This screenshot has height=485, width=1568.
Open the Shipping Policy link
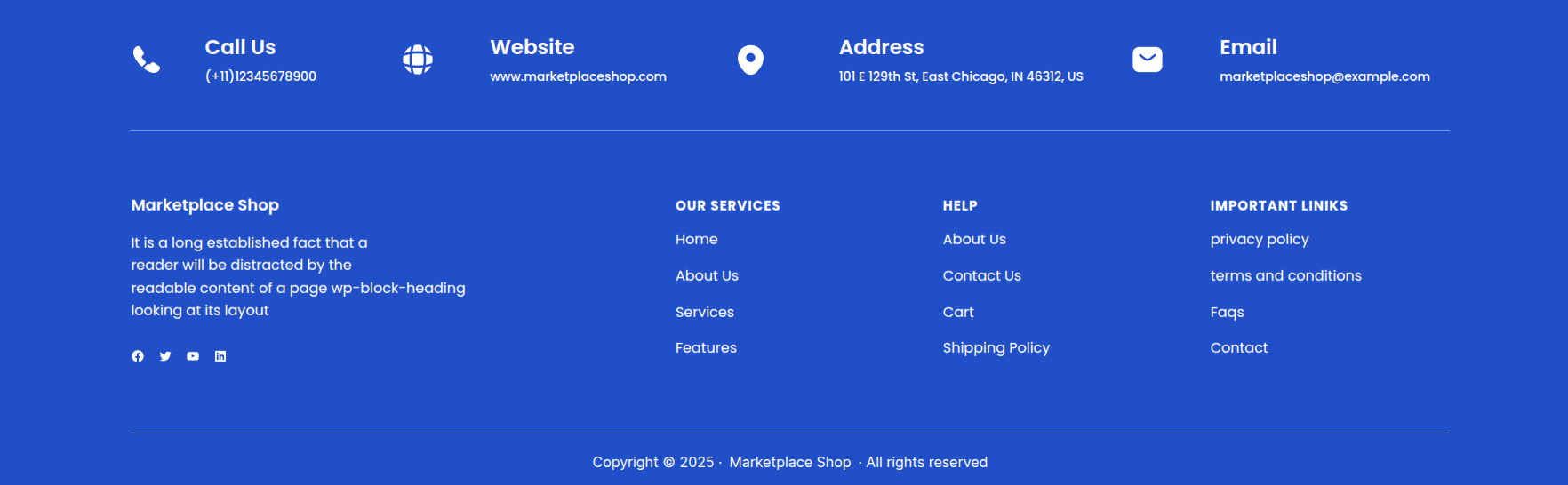coord(996,348)
